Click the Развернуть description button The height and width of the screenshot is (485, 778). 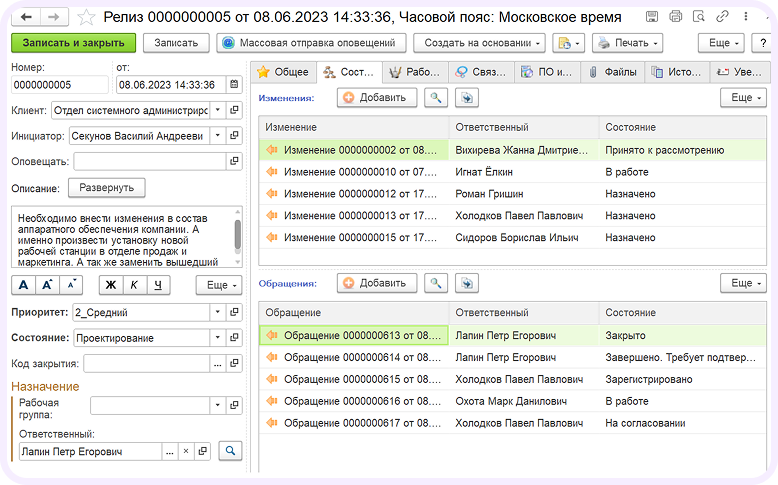tap(107, 188)
